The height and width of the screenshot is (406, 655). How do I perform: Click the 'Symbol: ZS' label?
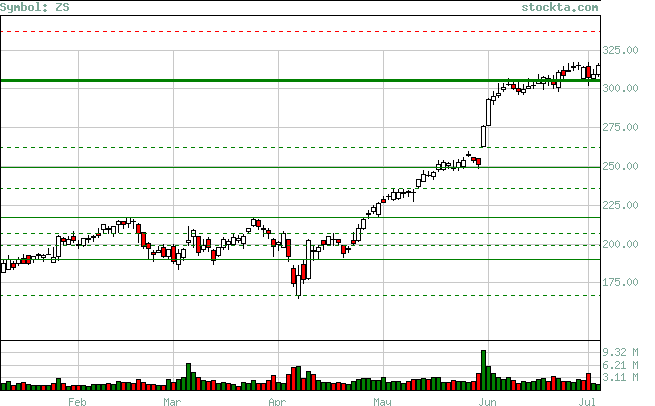pos(35,7)
